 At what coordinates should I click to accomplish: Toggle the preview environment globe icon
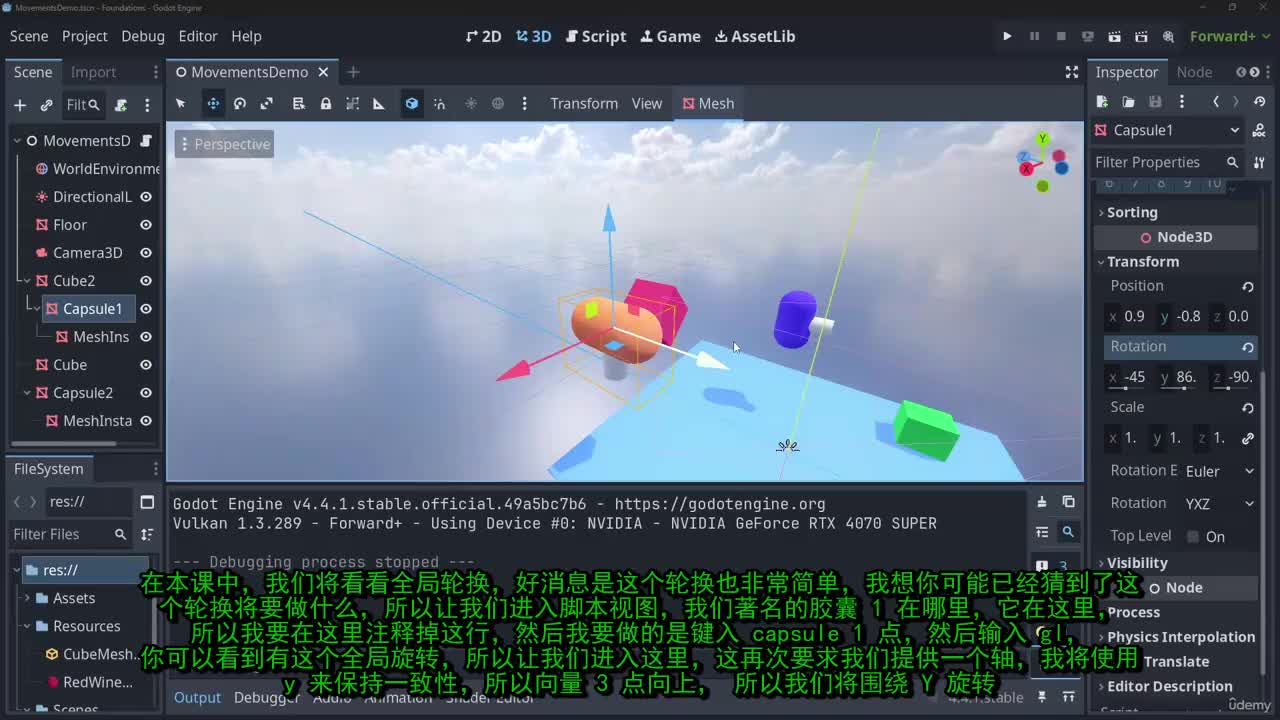coord(498,103)
